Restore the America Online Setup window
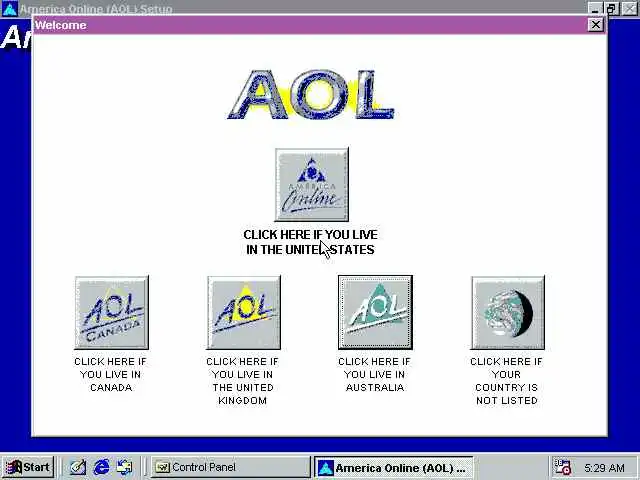Screen dimensions: 640x480 (x=611, y=8)
